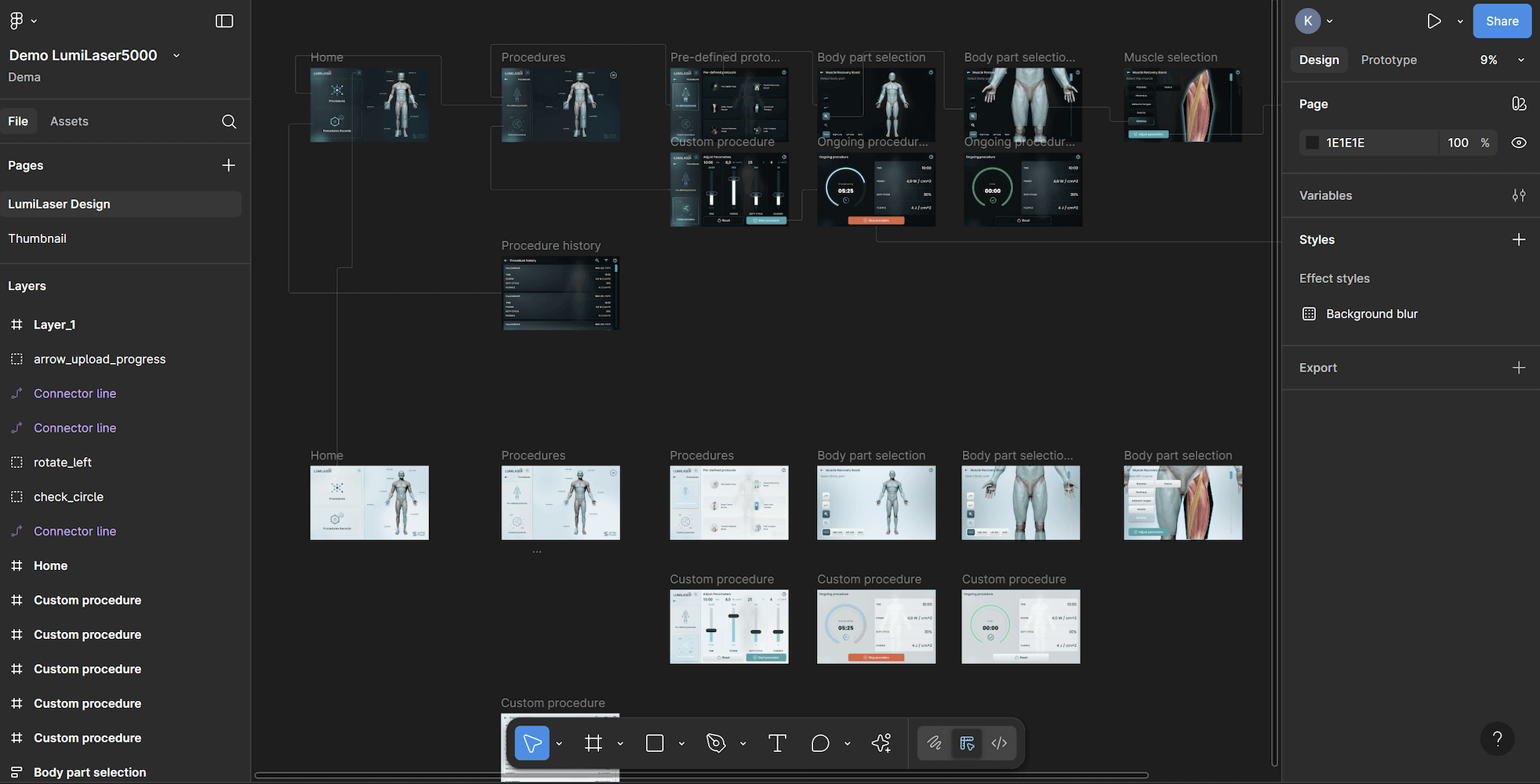
Task: Switch to Dev Mode code icon
Action: click(999, 743)
